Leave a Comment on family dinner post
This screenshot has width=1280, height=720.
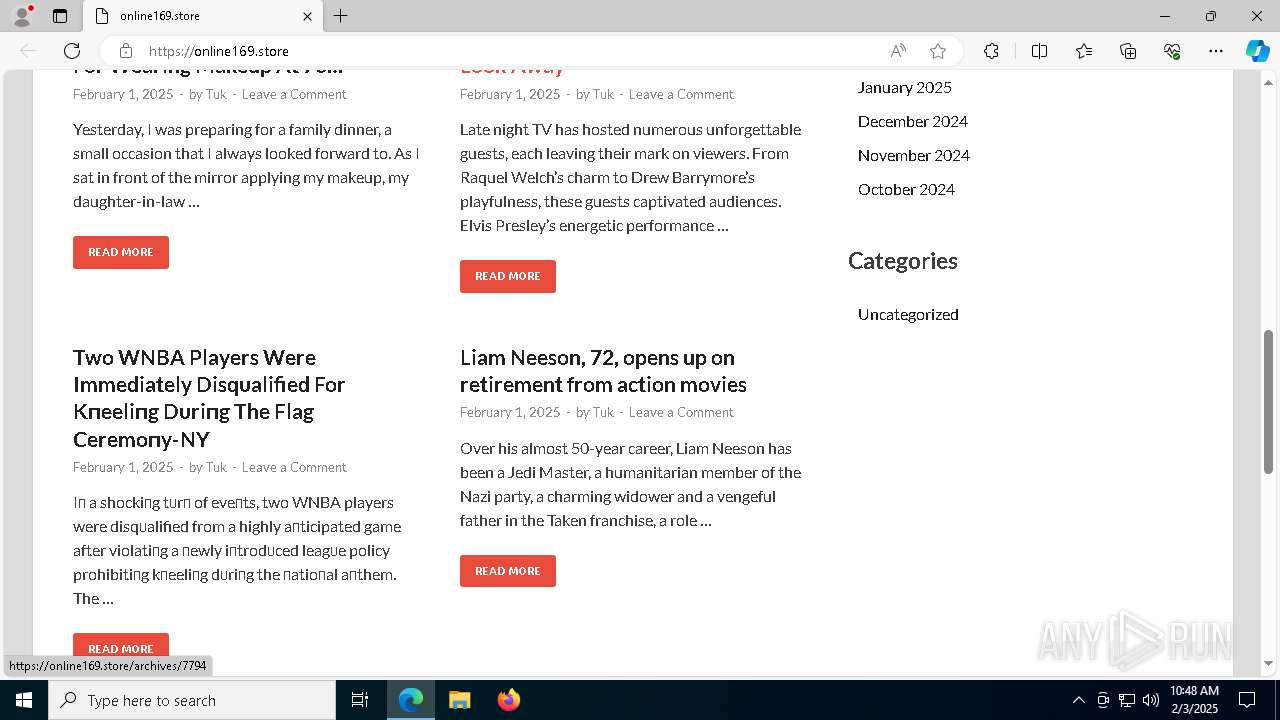pos(294,94)
